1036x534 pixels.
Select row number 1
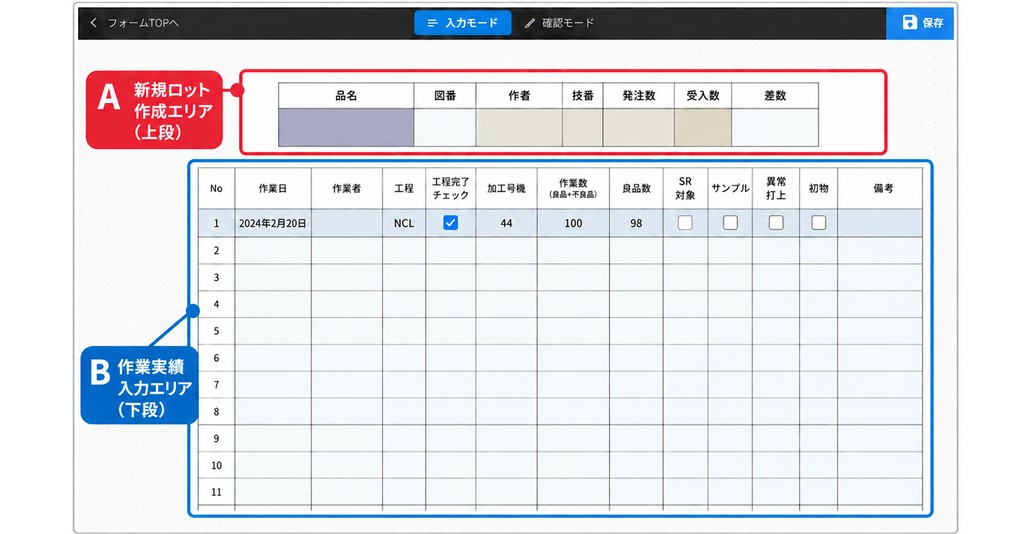216,223
